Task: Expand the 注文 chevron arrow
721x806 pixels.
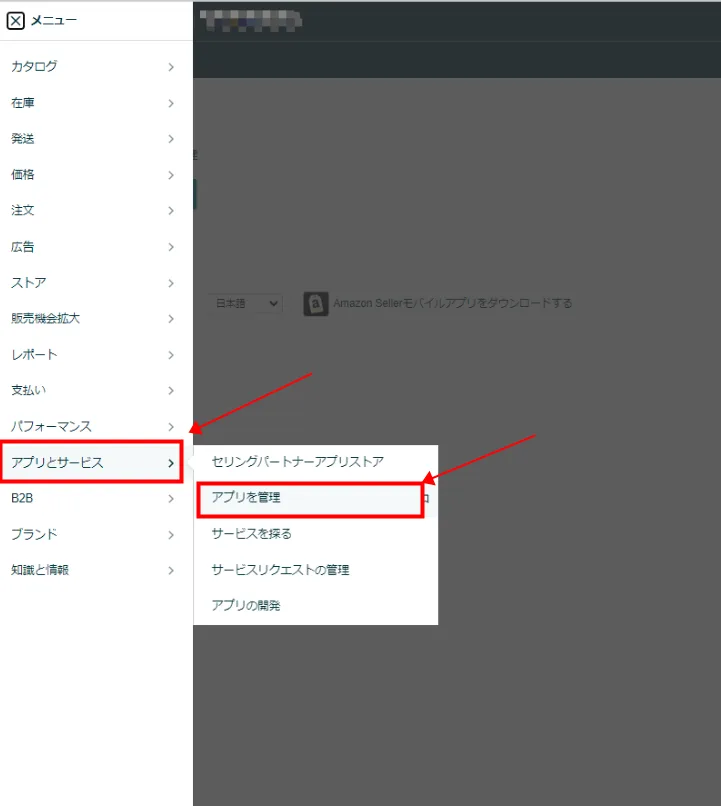Action: coord(171,211)
